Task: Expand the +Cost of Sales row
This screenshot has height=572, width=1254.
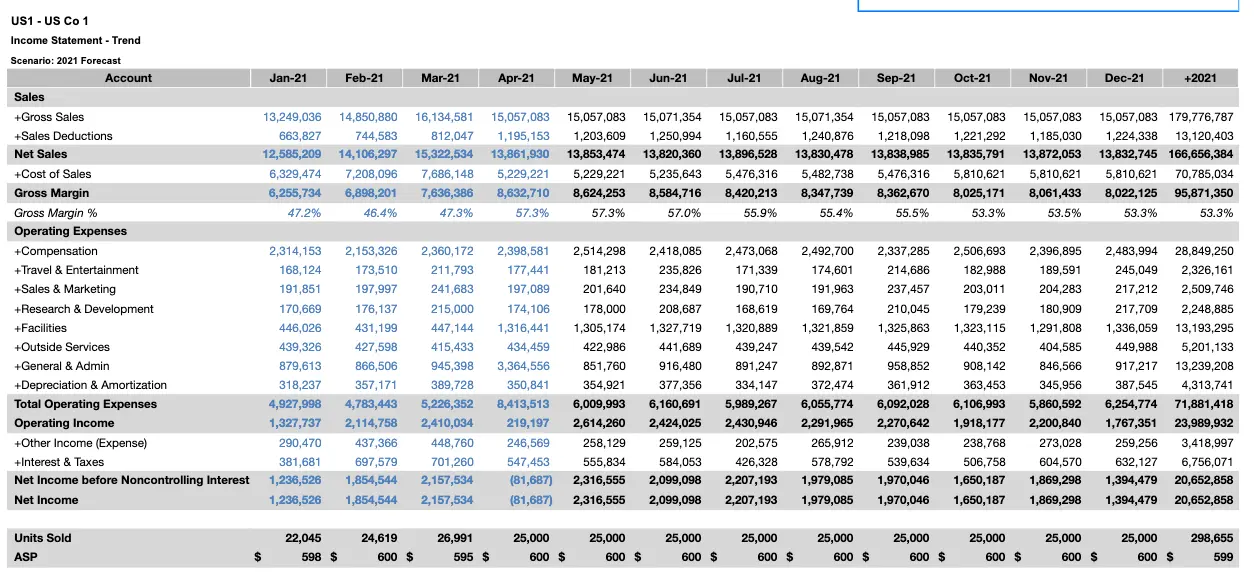Action: tap(52, 174)
